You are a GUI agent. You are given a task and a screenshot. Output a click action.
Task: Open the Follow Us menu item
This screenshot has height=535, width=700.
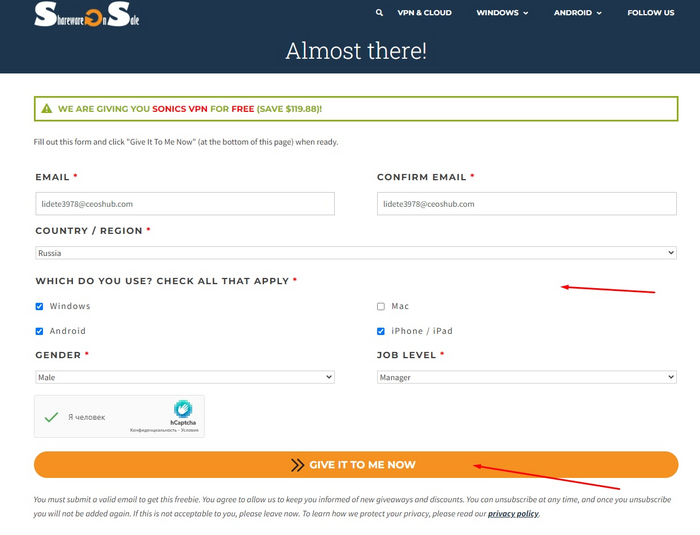pos(650,13)
